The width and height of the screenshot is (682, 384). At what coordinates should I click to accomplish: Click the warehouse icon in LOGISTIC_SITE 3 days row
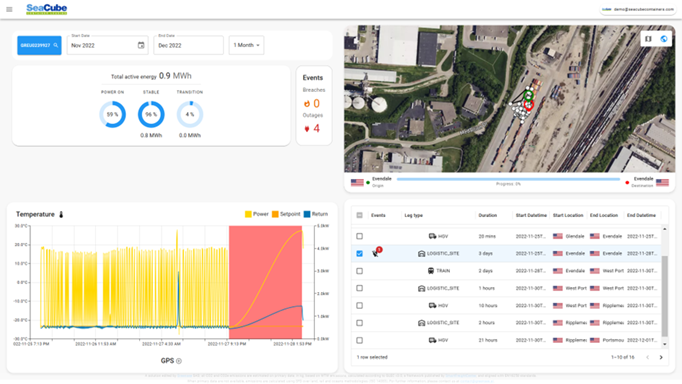click(x=421, y=254)
